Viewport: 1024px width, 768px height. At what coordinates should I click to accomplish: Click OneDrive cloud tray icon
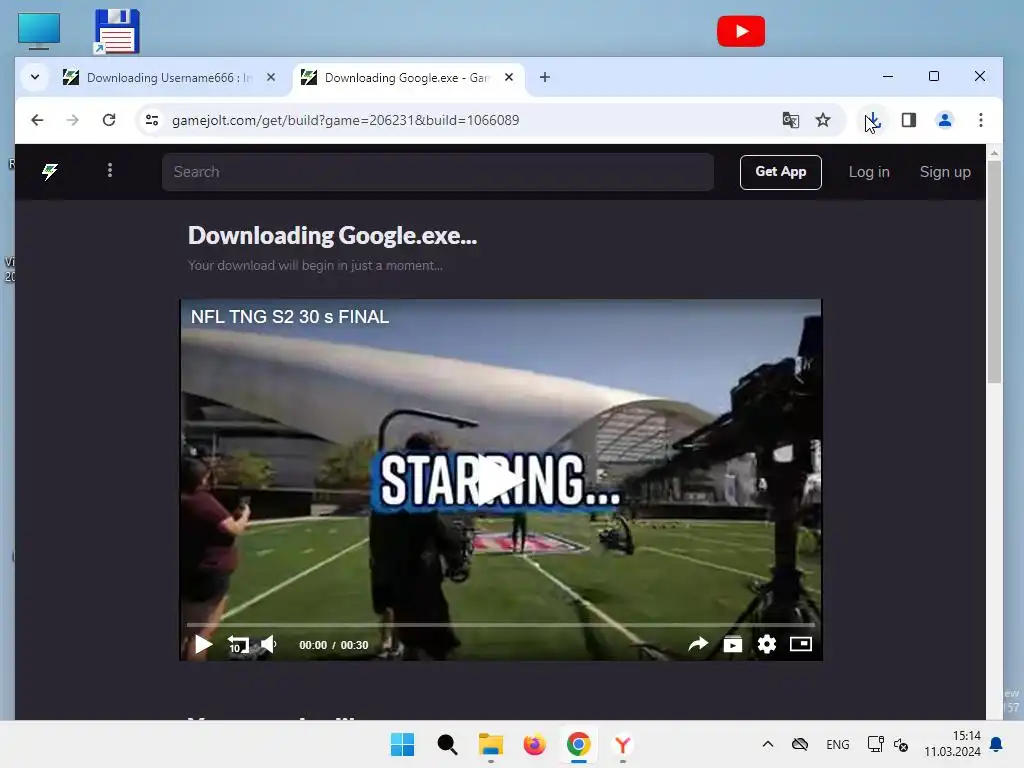pos(800,744)
